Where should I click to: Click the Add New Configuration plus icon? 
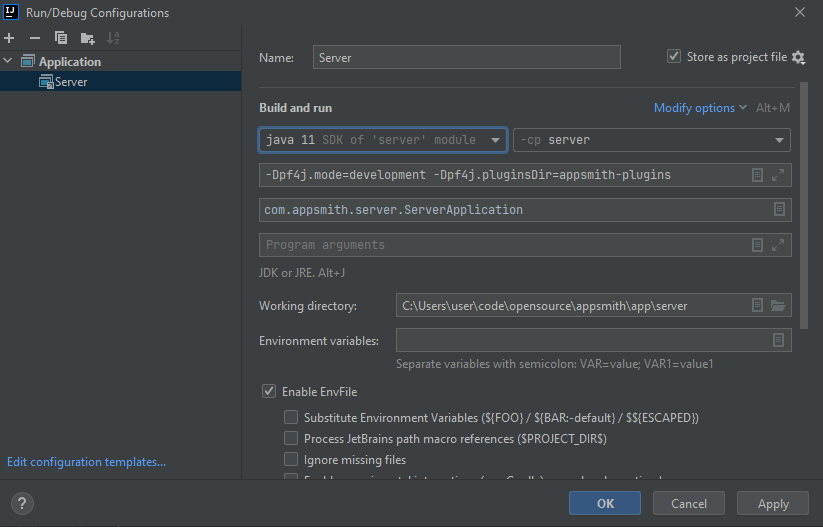(9, 38)
